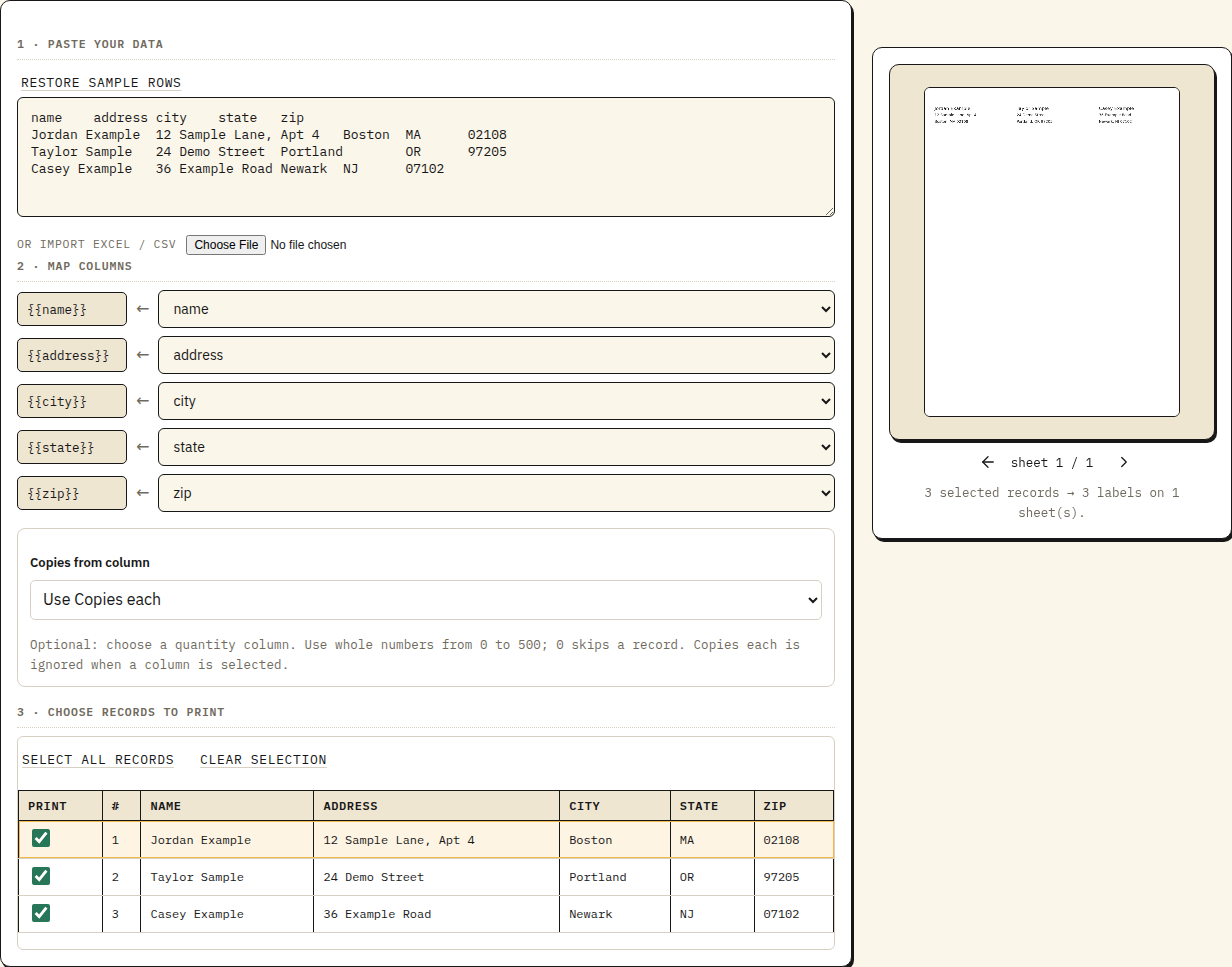Open the Copies from column dropdown
This screenshot has width=1232, height=967.
[x=426, y=600]
